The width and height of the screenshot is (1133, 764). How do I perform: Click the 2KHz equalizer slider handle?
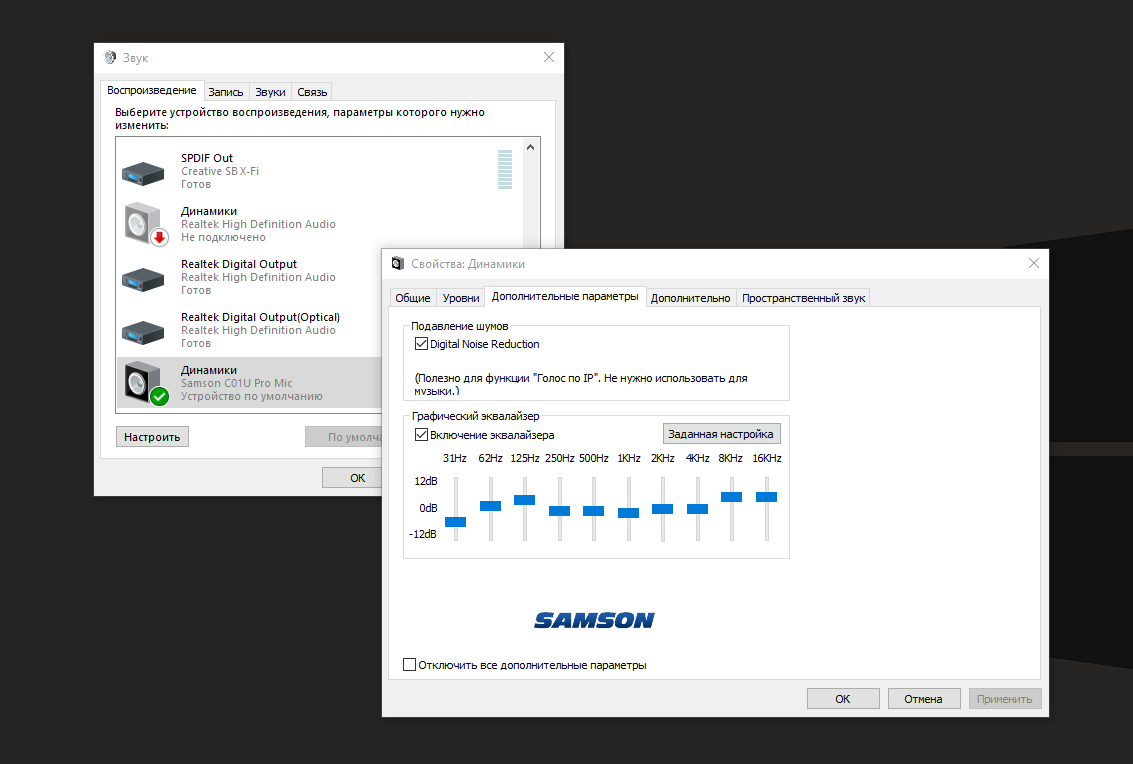(663, 509)
